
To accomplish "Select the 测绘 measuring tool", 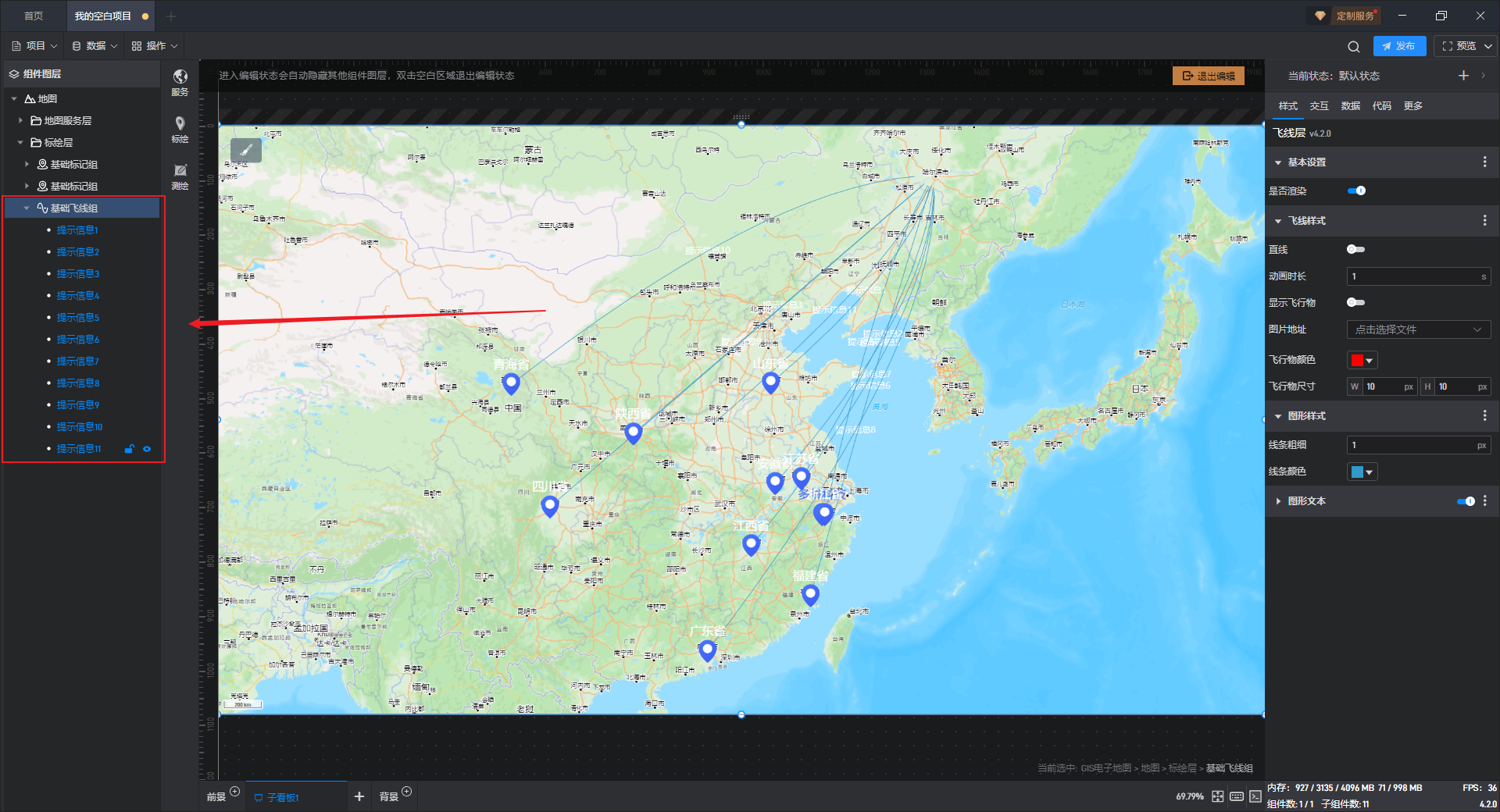I will click(180, 176).
